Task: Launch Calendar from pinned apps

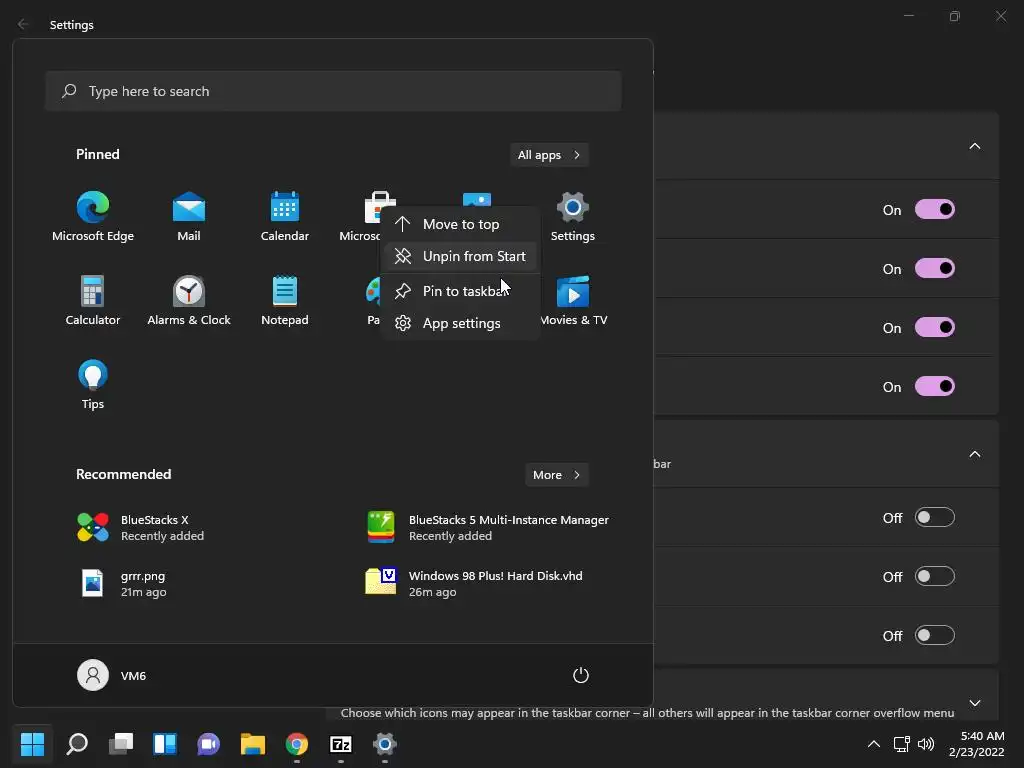Action: click(x=285, y=217)
